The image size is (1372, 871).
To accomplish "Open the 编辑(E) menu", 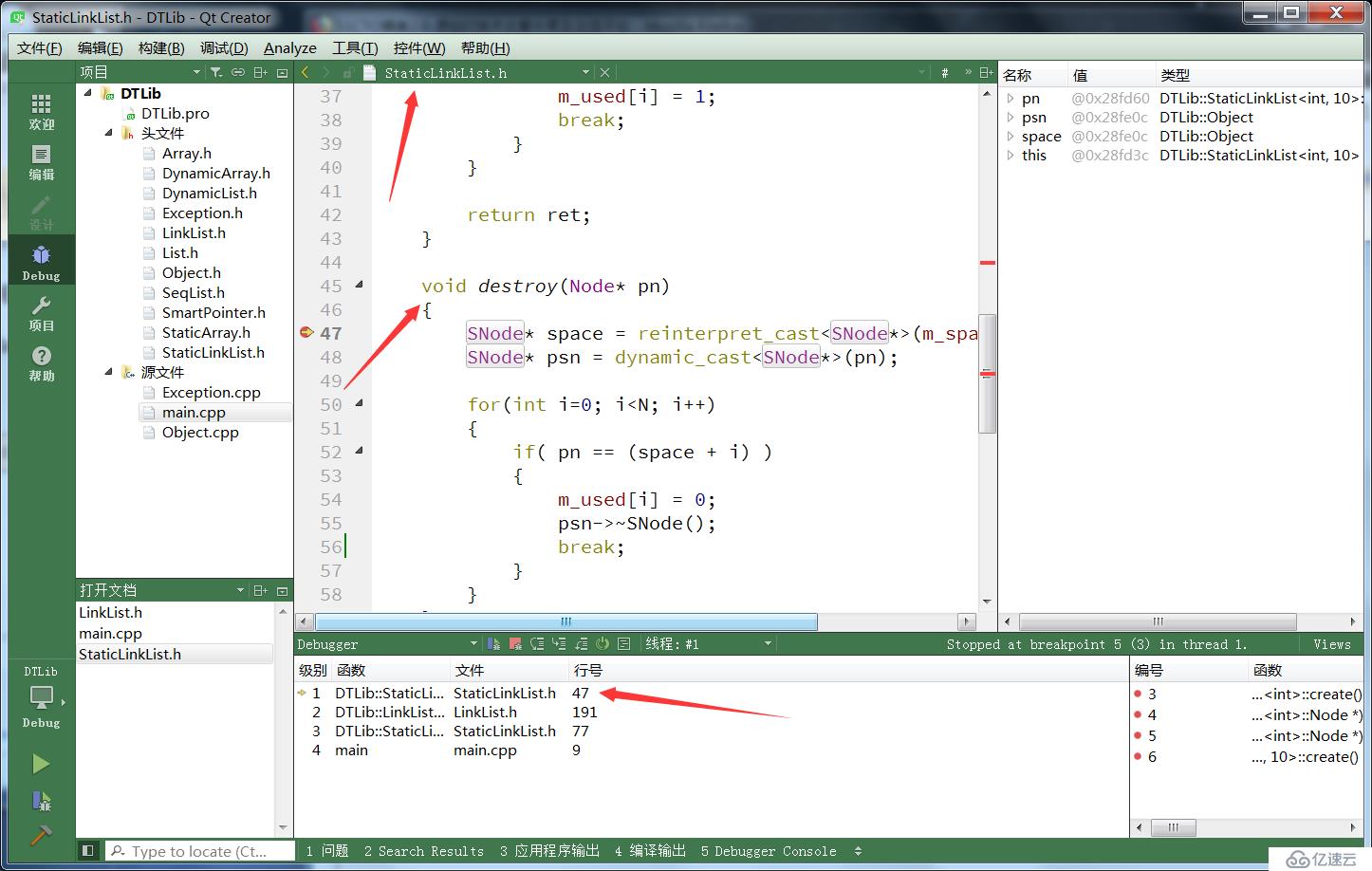I will 100,47.
